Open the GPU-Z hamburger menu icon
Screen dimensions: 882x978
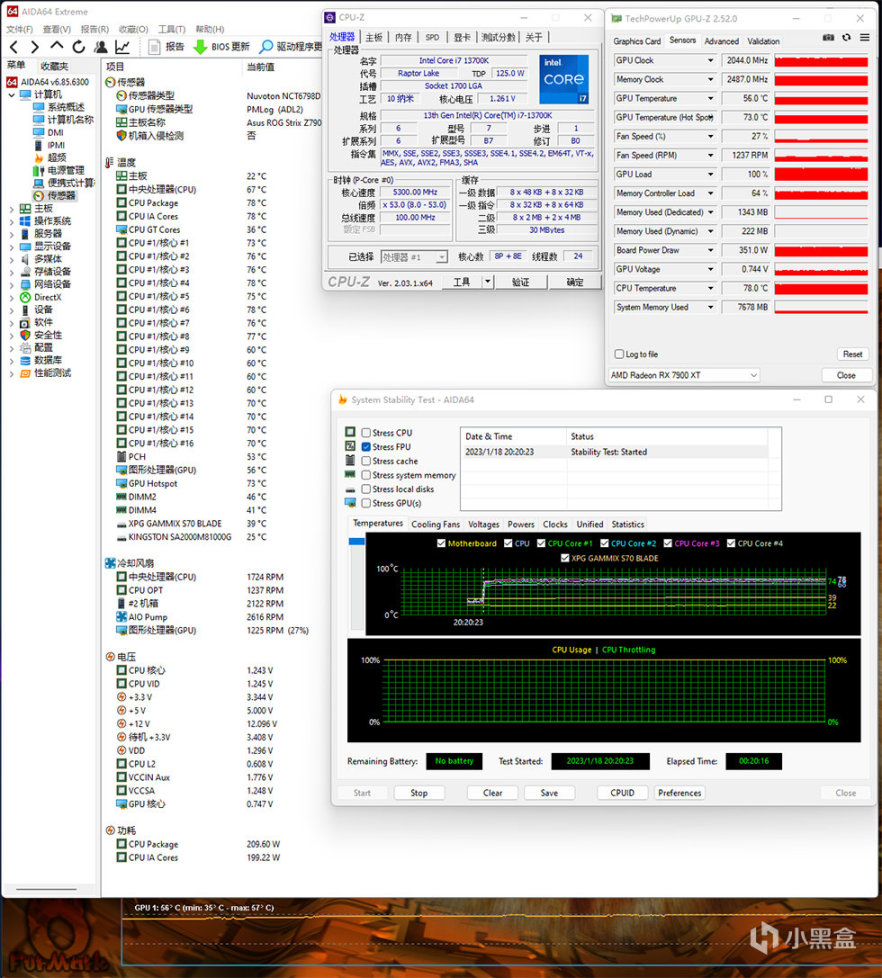point(865,37)
